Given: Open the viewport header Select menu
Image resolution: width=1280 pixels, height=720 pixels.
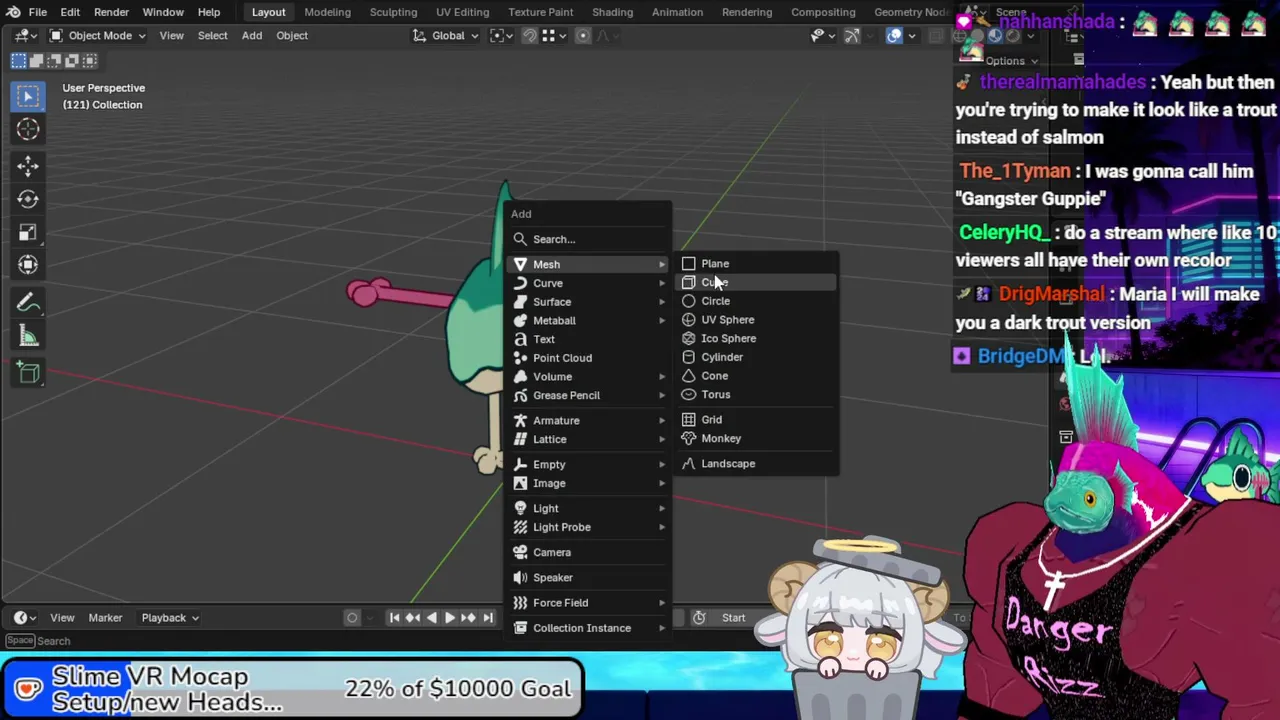Looking at the screenshot, I should point(212,36).
